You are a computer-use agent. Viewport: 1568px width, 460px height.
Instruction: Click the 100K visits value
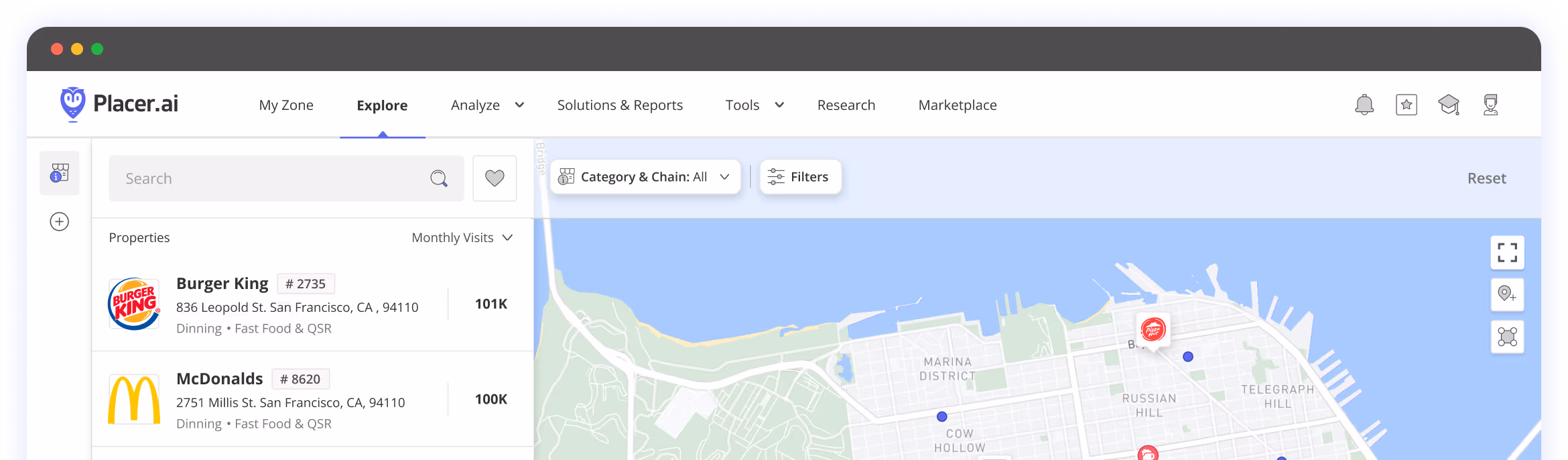491,400
